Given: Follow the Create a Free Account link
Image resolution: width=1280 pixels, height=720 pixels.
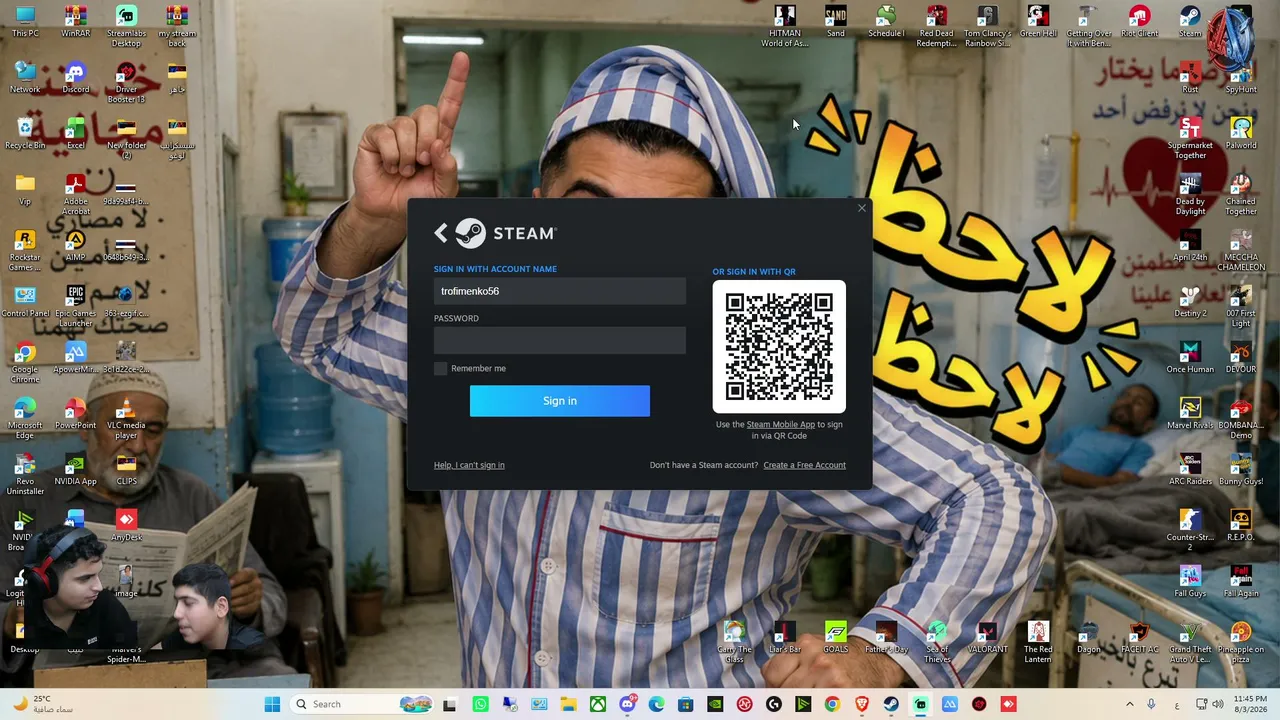Looking at the screenshot, I should (804, 465).
